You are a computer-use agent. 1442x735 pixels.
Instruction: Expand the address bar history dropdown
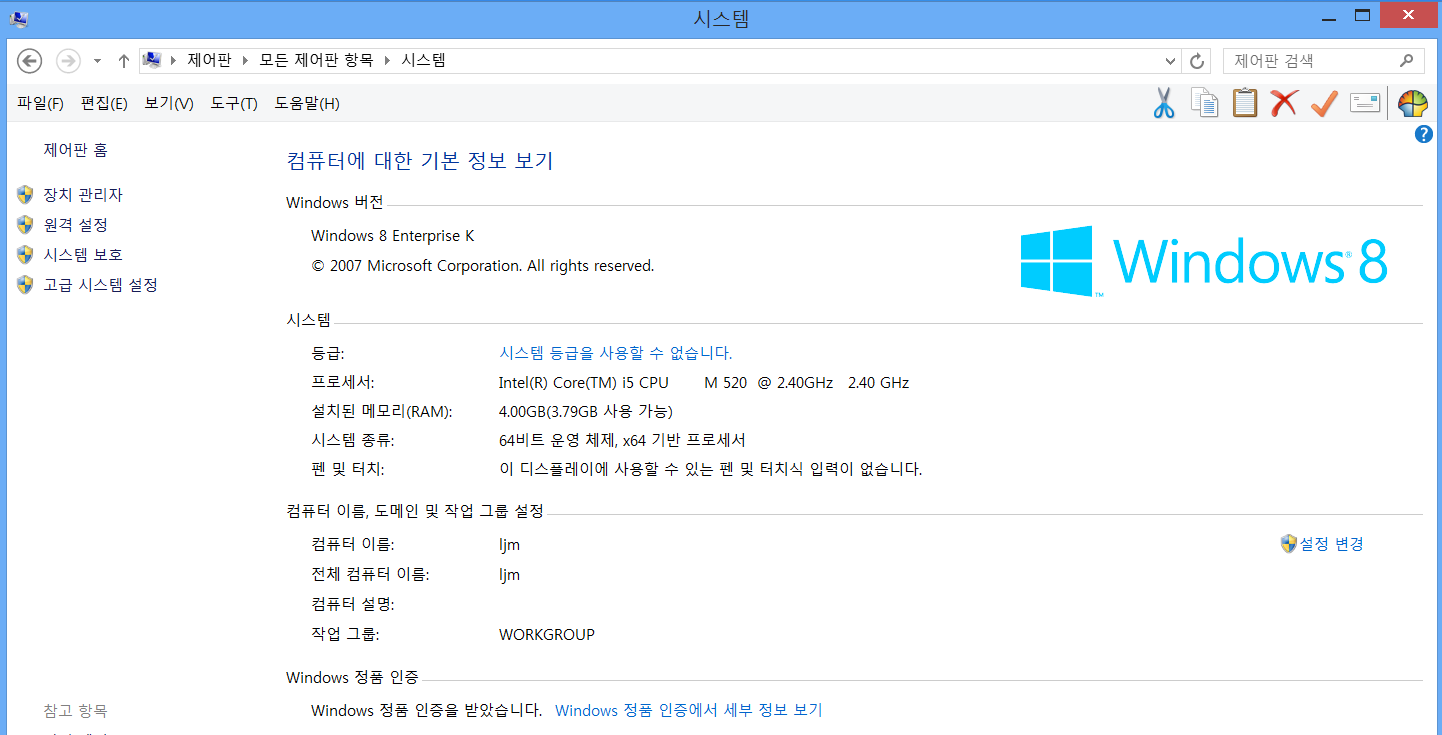point(1171,61)
